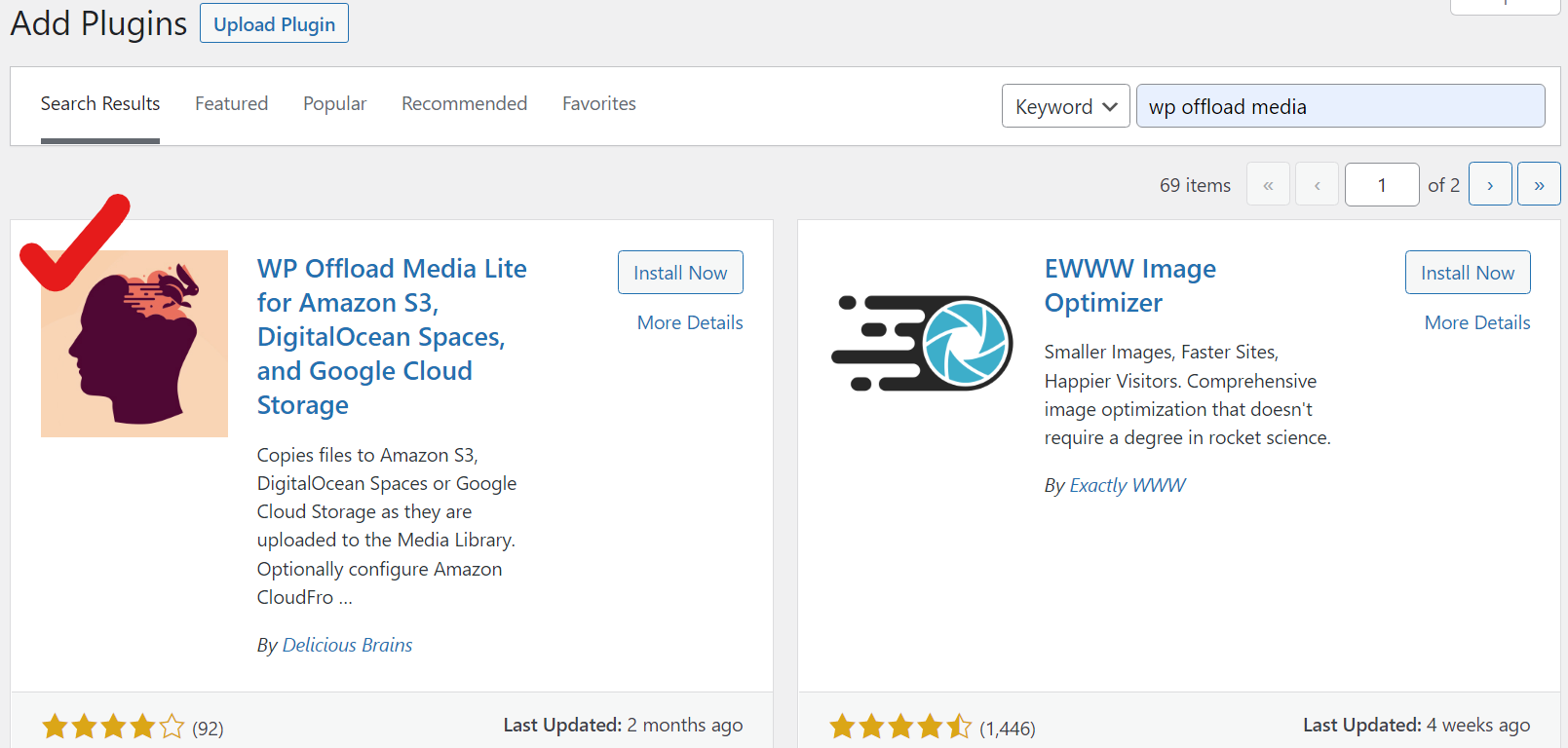
Task: Install EWWW Image Optimizer plugin
Action: pos(1468,273)
